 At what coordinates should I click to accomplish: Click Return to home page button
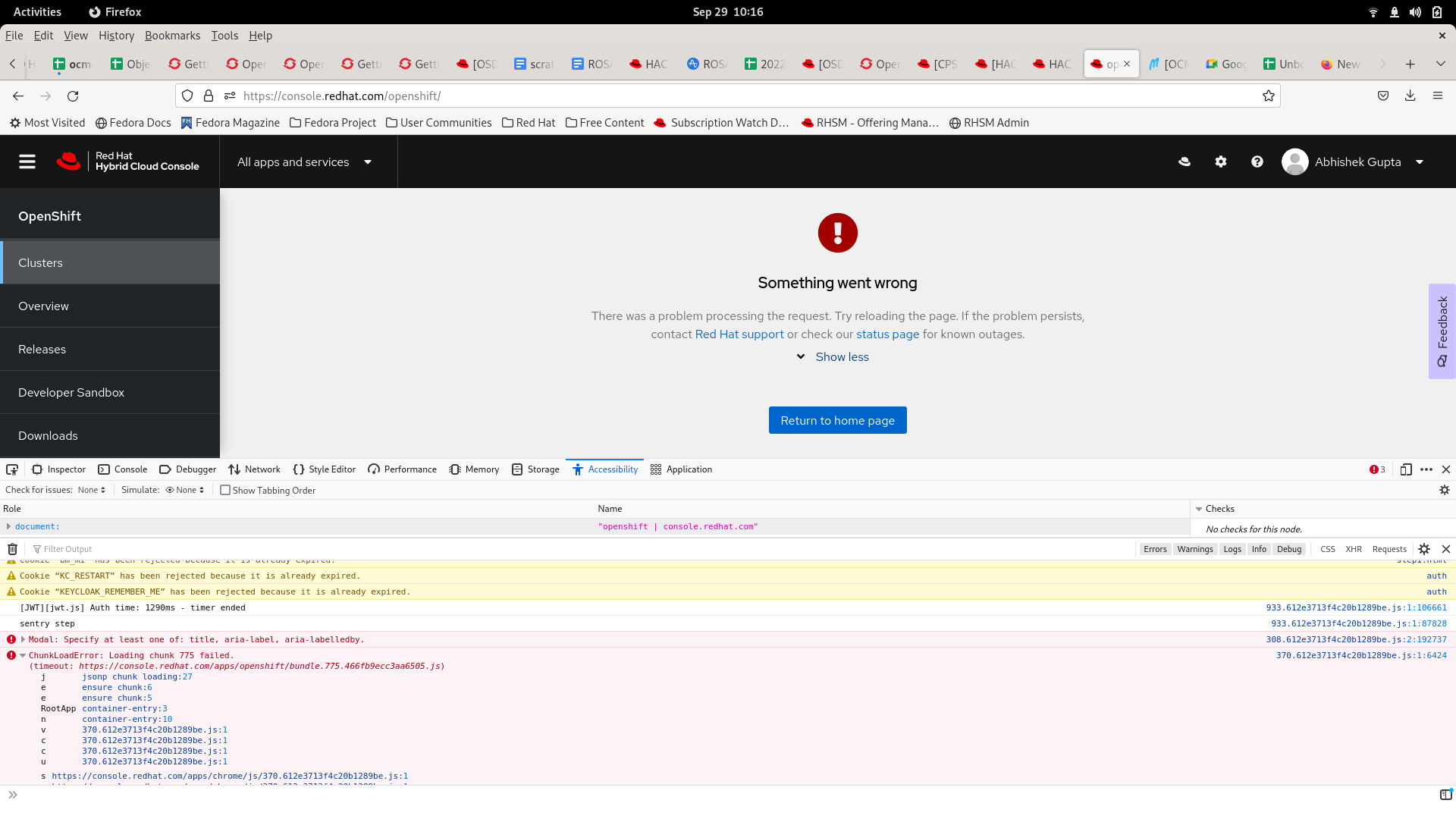[x=837, y=420]
